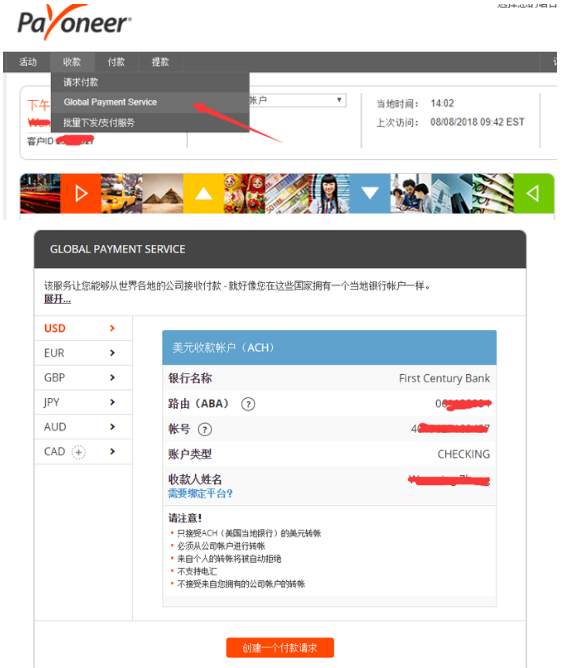This screenshot has height=668, width=588.
Task: Open the business meeting banner image
Action: (411, 193)
